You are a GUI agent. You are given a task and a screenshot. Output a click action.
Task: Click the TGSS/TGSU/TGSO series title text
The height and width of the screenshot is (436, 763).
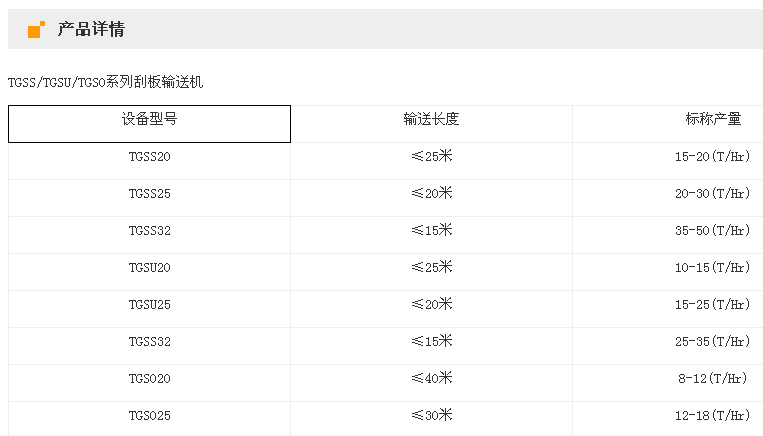pos(105,82)
